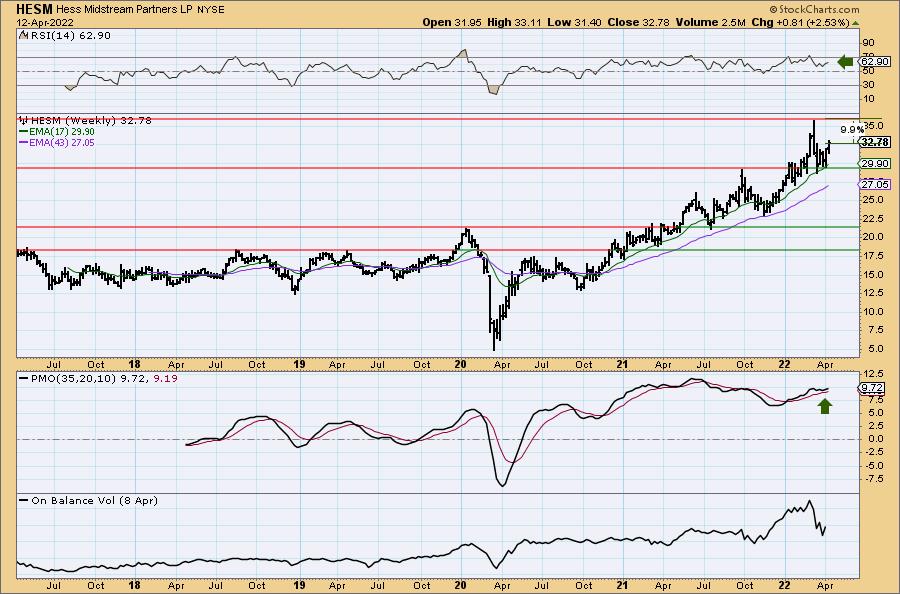
Task: Click the 17.5 price axis label
Action: [x=873, y=255]
